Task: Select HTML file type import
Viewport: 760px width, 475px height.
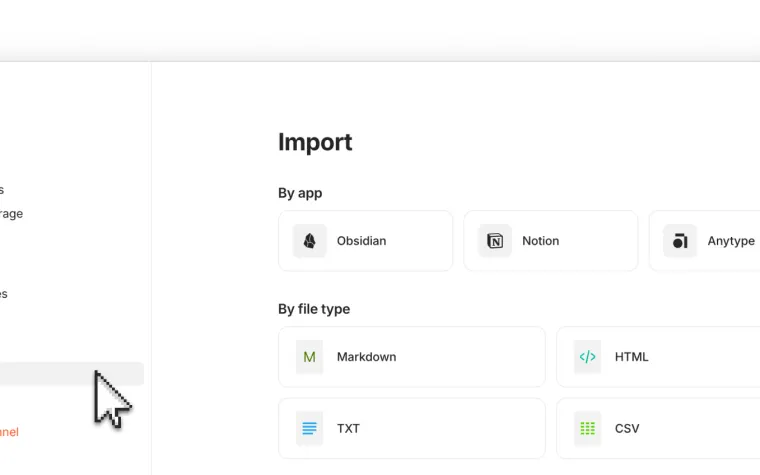Action: click(658, 357)
